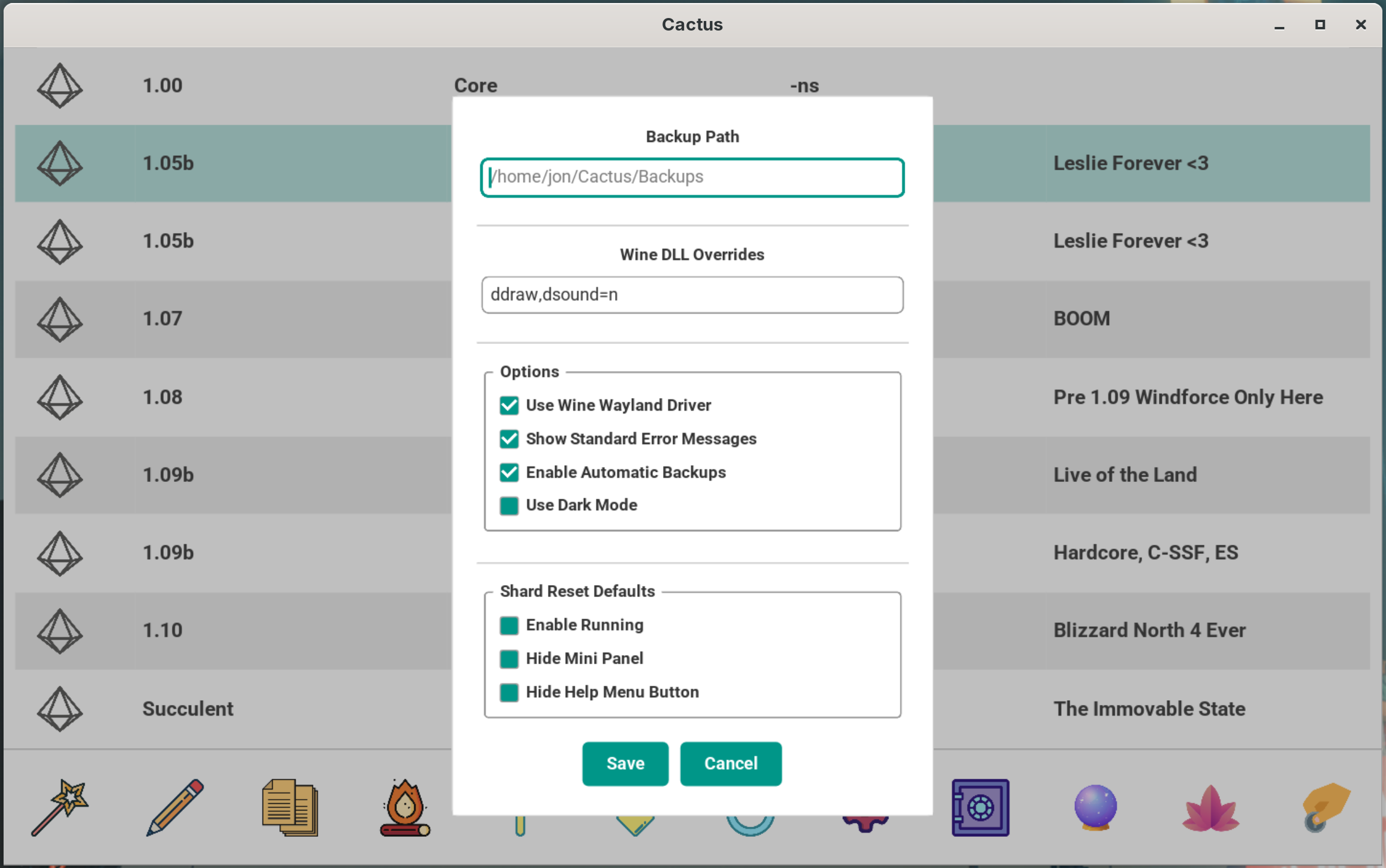Check Hide Help Menu Button option

[509, 692]
